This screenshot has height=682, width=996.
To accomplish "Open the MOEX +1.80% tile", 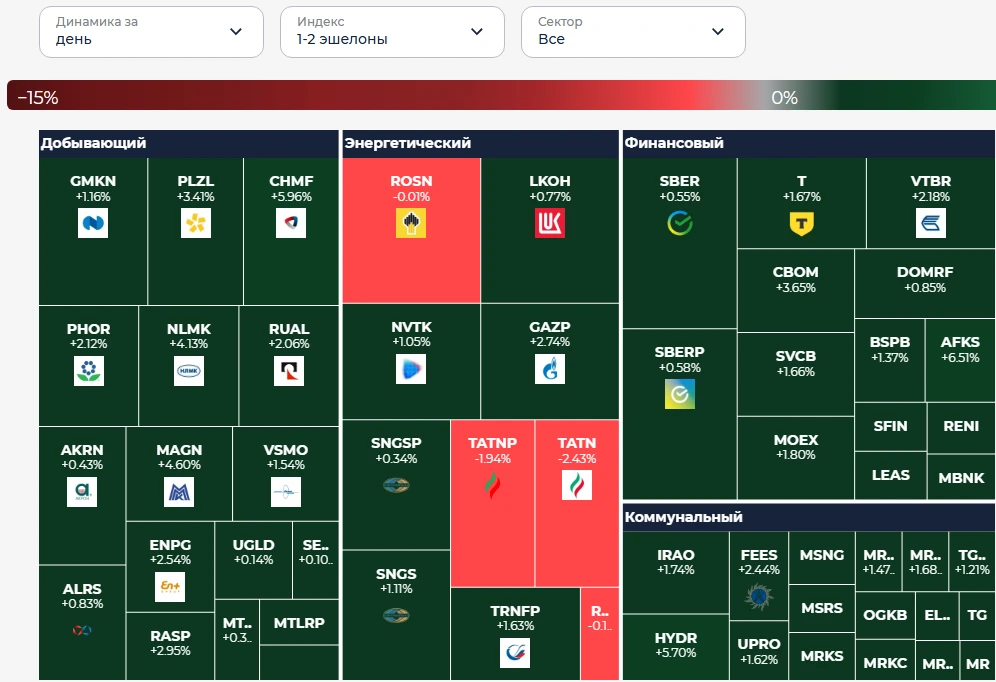I will pos(795,458).
